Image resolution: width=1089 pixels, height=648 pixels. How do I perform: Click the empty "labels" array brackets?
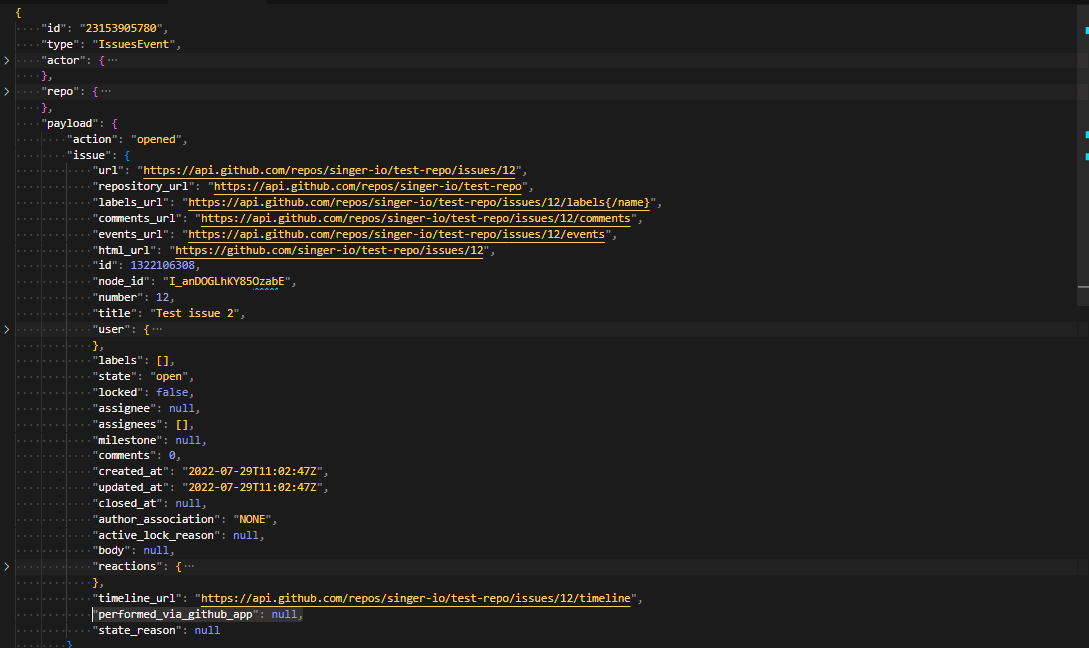[163, 360]
